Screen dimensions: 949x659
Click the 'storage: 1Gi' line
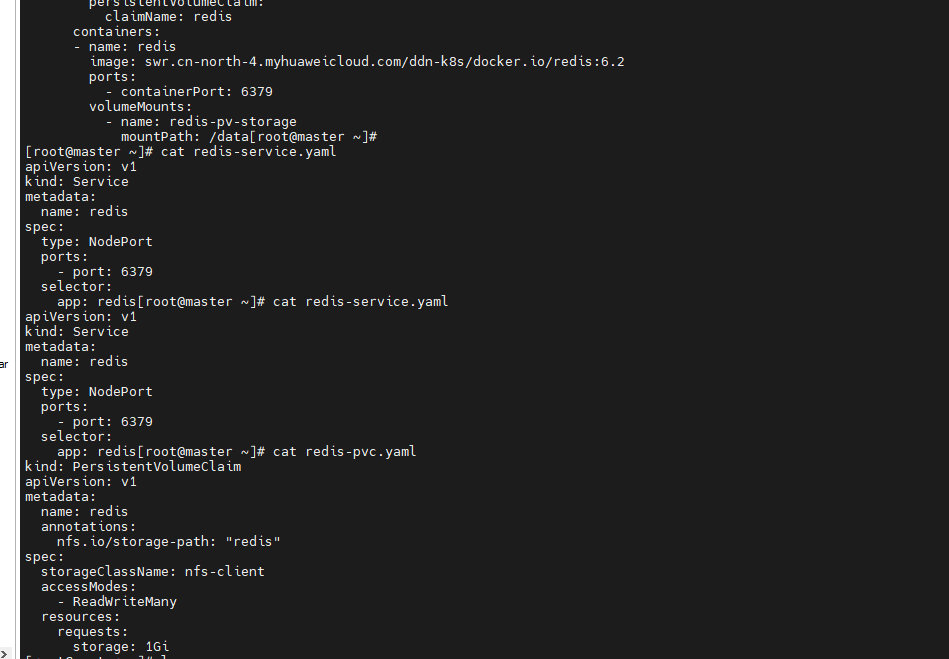coord(128,646)
